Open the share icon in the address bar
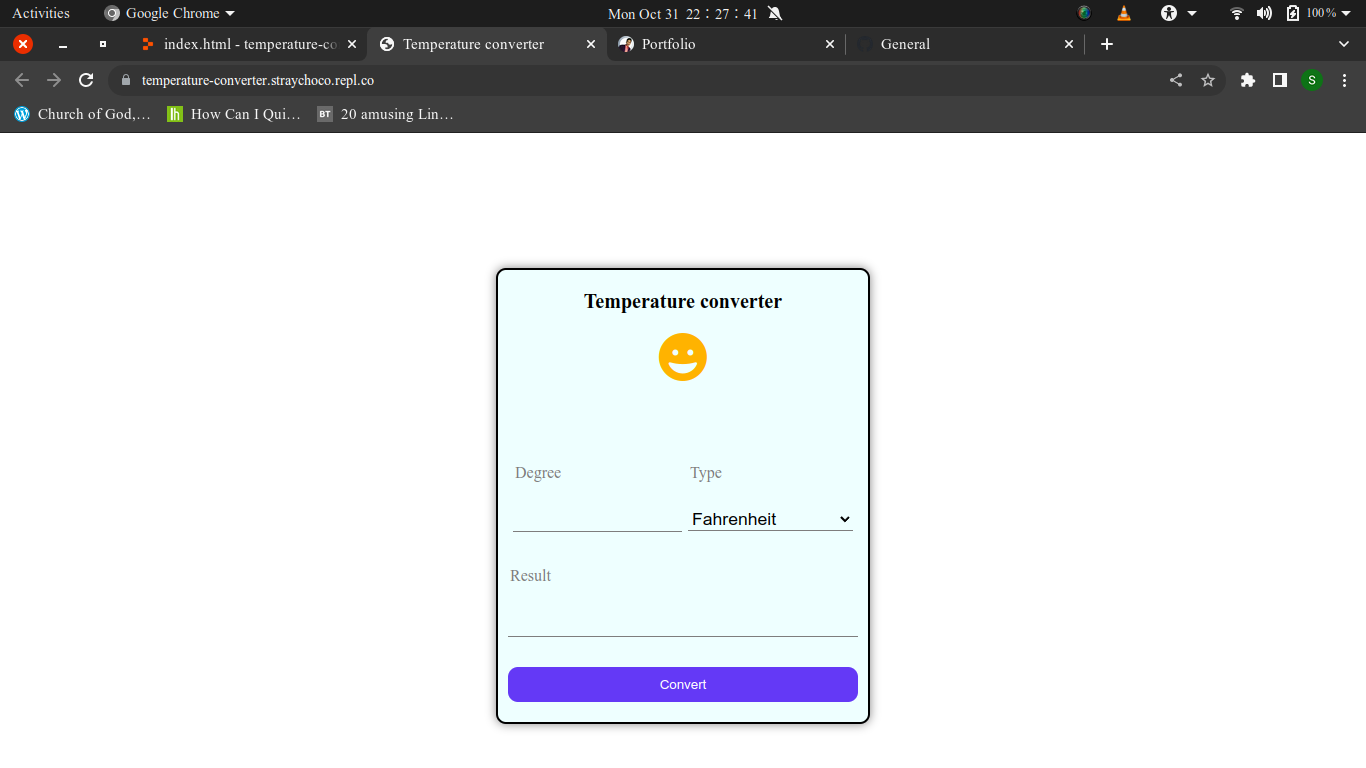This screenshot has width=1366, height=768. pos(1176,80)
